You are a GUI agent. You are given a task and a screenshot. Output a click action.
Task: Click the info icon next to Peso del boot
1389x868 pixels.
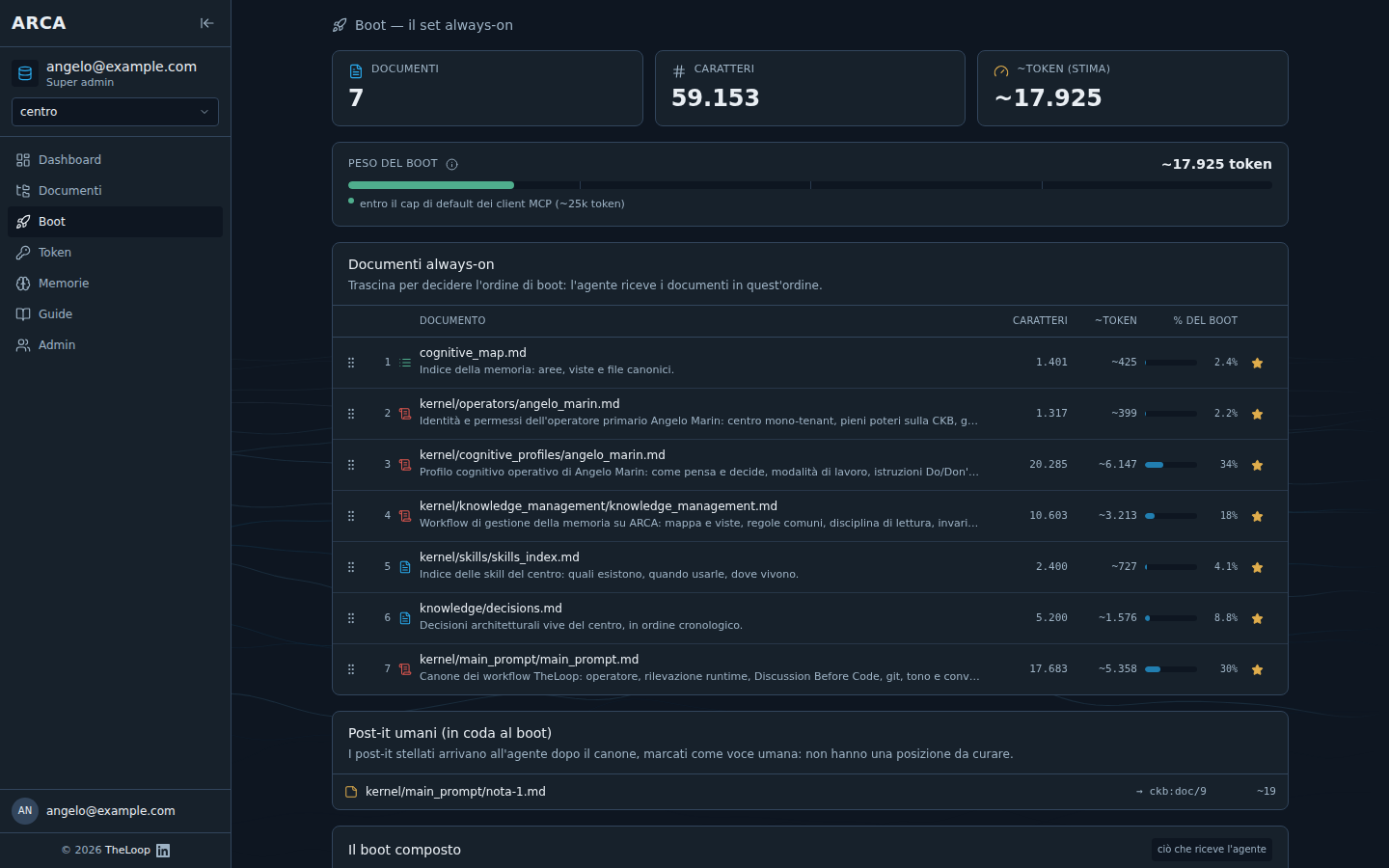[x=451, y=164]
